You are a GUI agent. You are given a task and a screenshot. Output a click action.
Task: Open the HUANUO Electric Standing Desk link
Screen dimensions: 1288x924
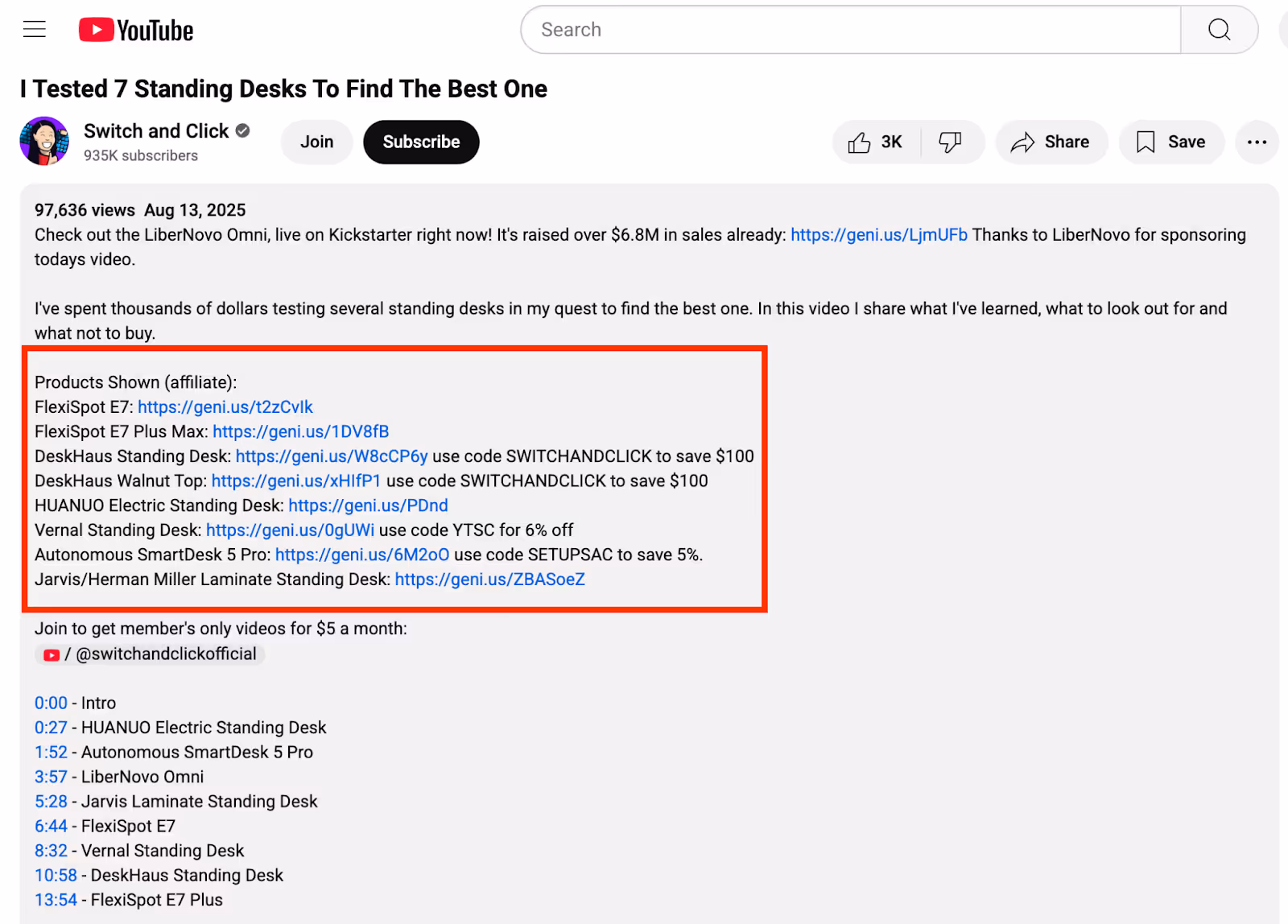click(x=368, y=505)
